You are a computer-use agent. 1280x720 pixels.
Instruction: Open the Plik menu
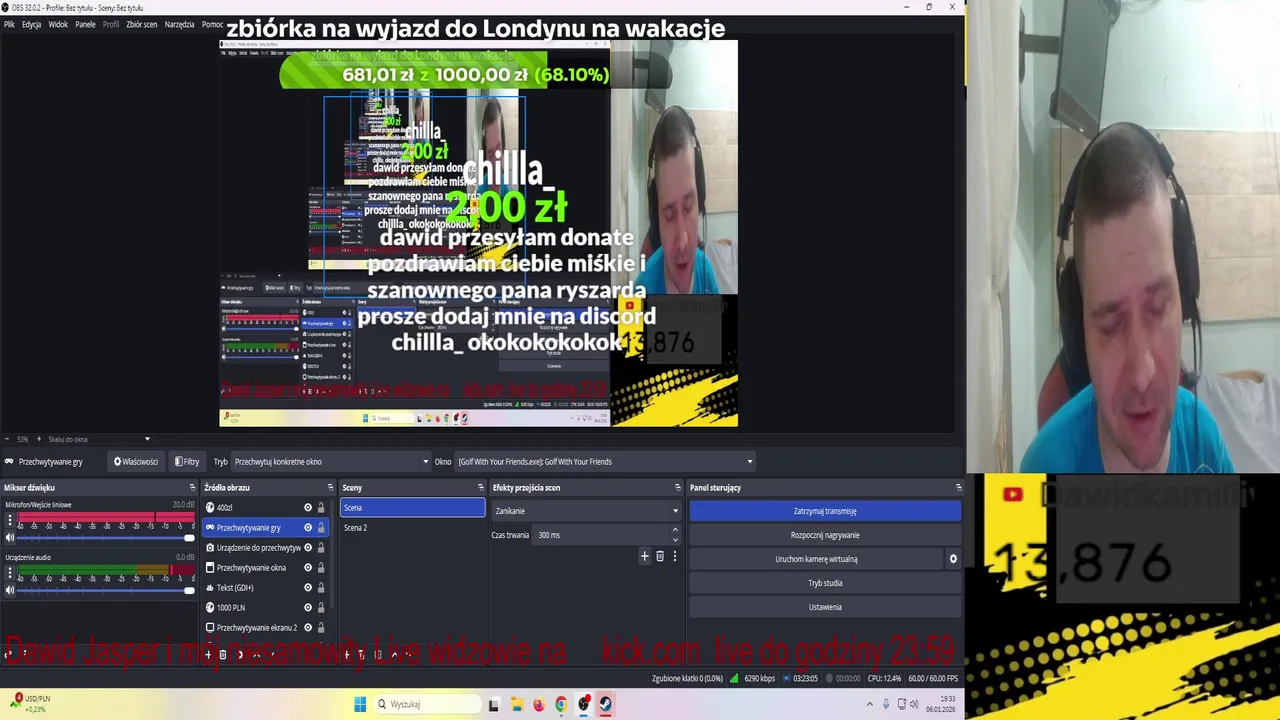[x=9, y=24]
